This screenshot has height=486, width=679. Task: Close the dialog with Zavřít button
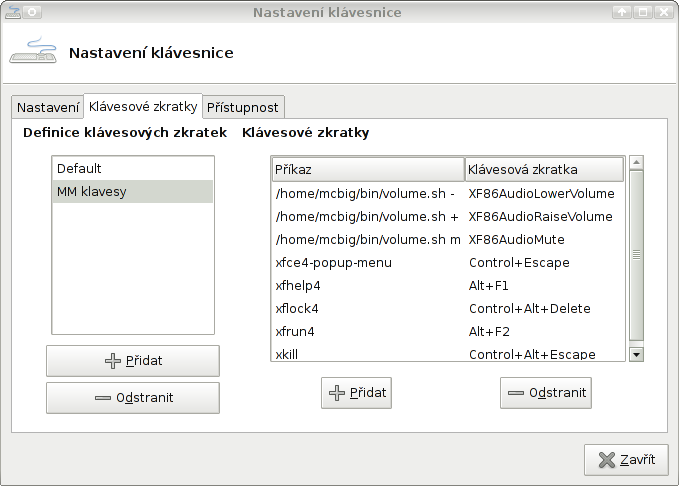(x=626, y=460)
